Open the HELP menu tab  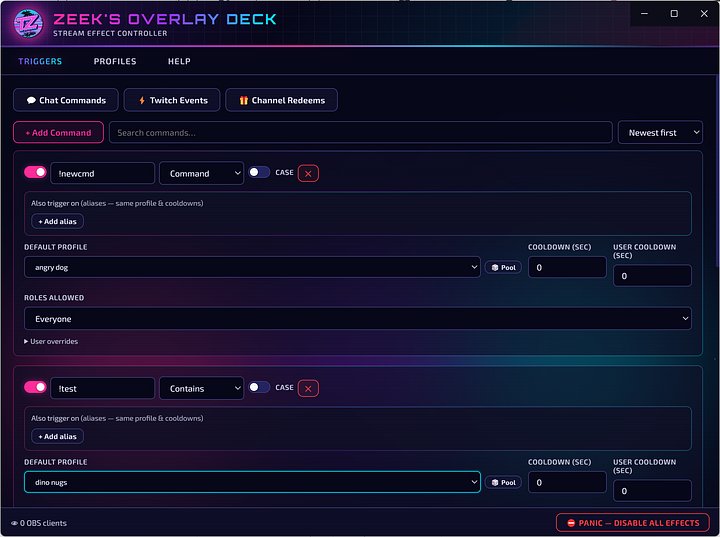tap(179, 61)
